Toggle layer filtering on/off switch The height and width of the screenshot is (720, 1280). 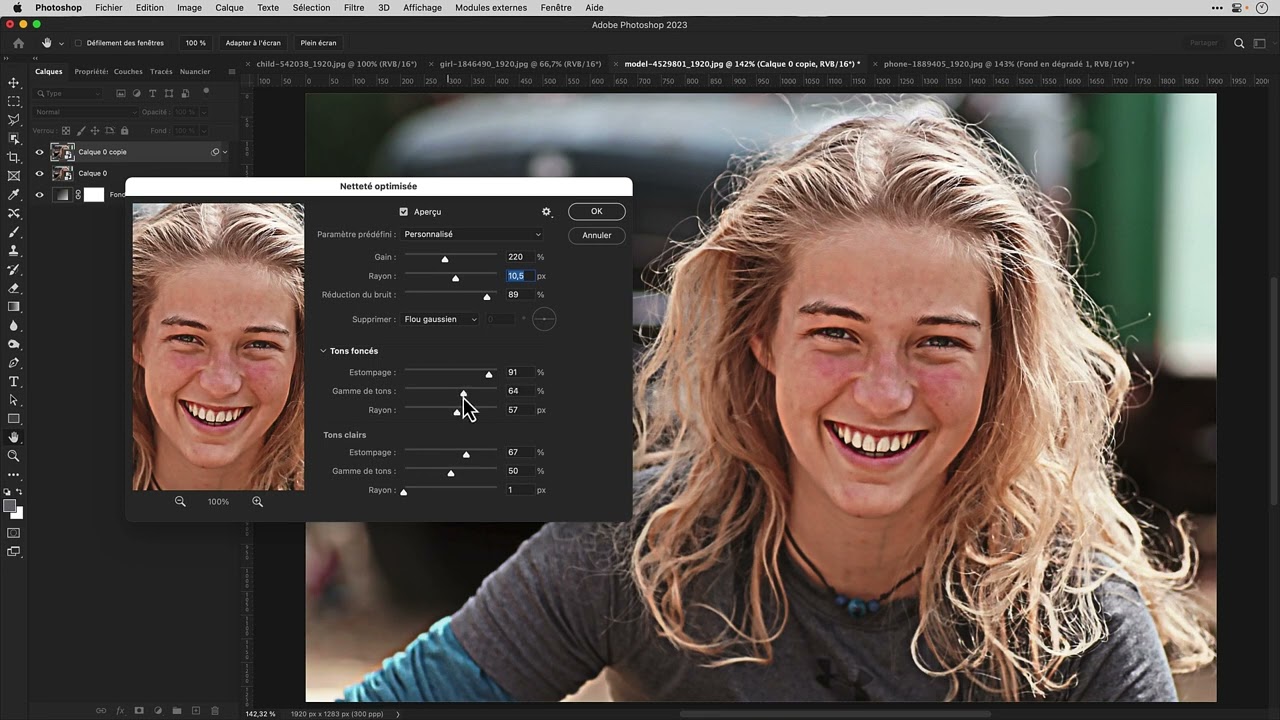click(x=206, y=92)
